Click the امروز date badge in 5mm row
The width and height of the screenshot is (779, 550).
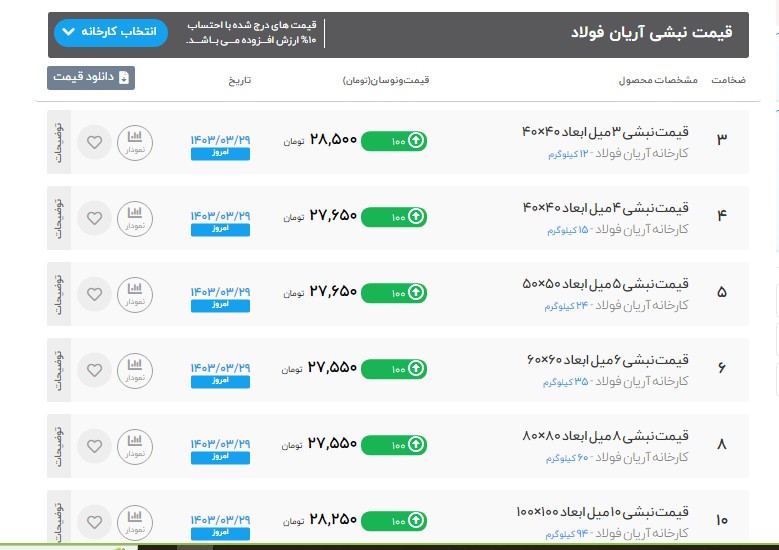pos(220,305)
